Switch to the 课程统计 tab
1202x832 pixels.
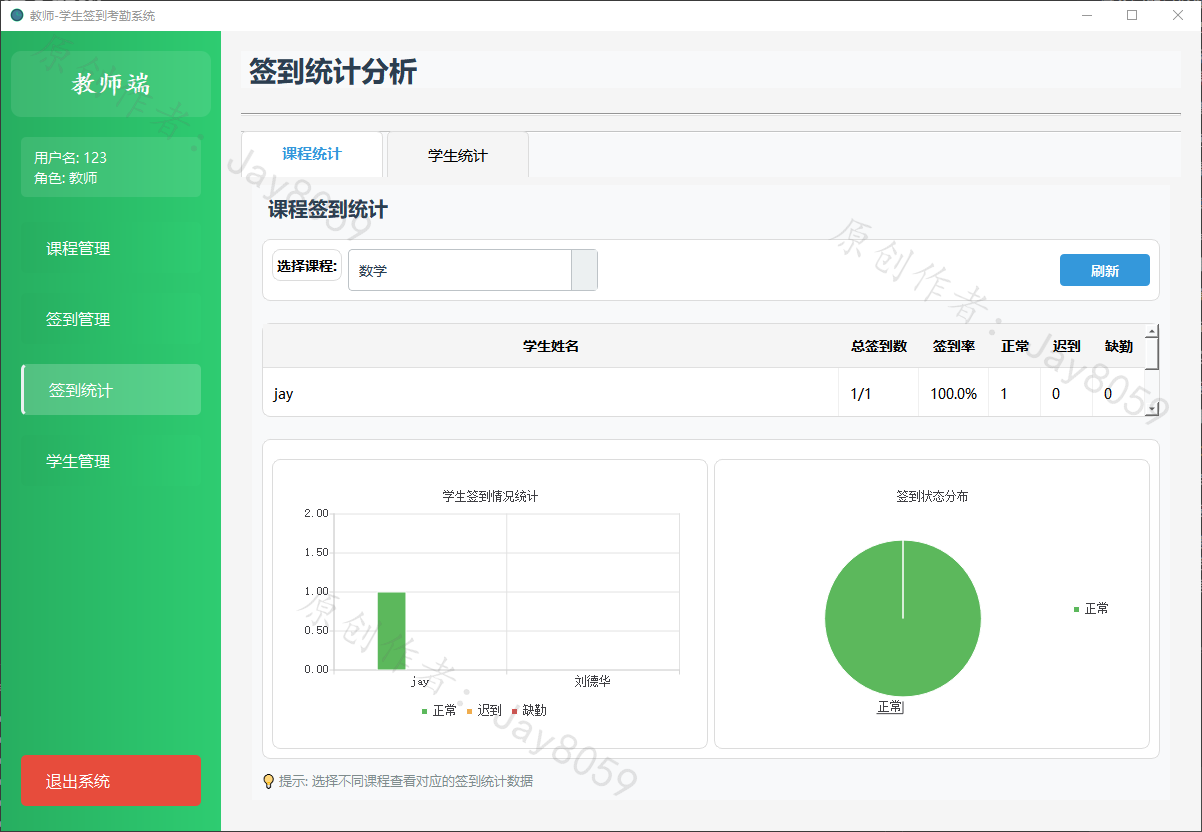pos(312,154)
